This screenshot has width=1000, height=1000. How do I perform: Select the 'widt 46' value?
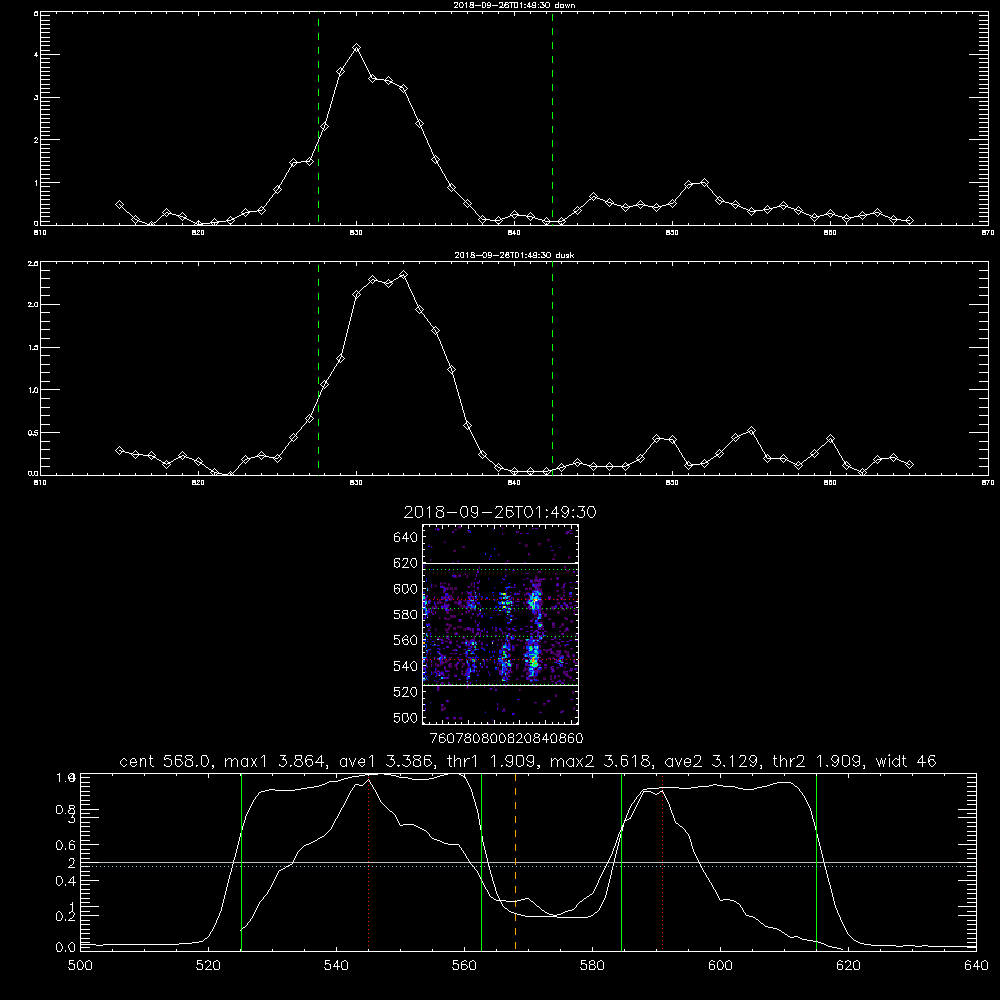(906, 761)
